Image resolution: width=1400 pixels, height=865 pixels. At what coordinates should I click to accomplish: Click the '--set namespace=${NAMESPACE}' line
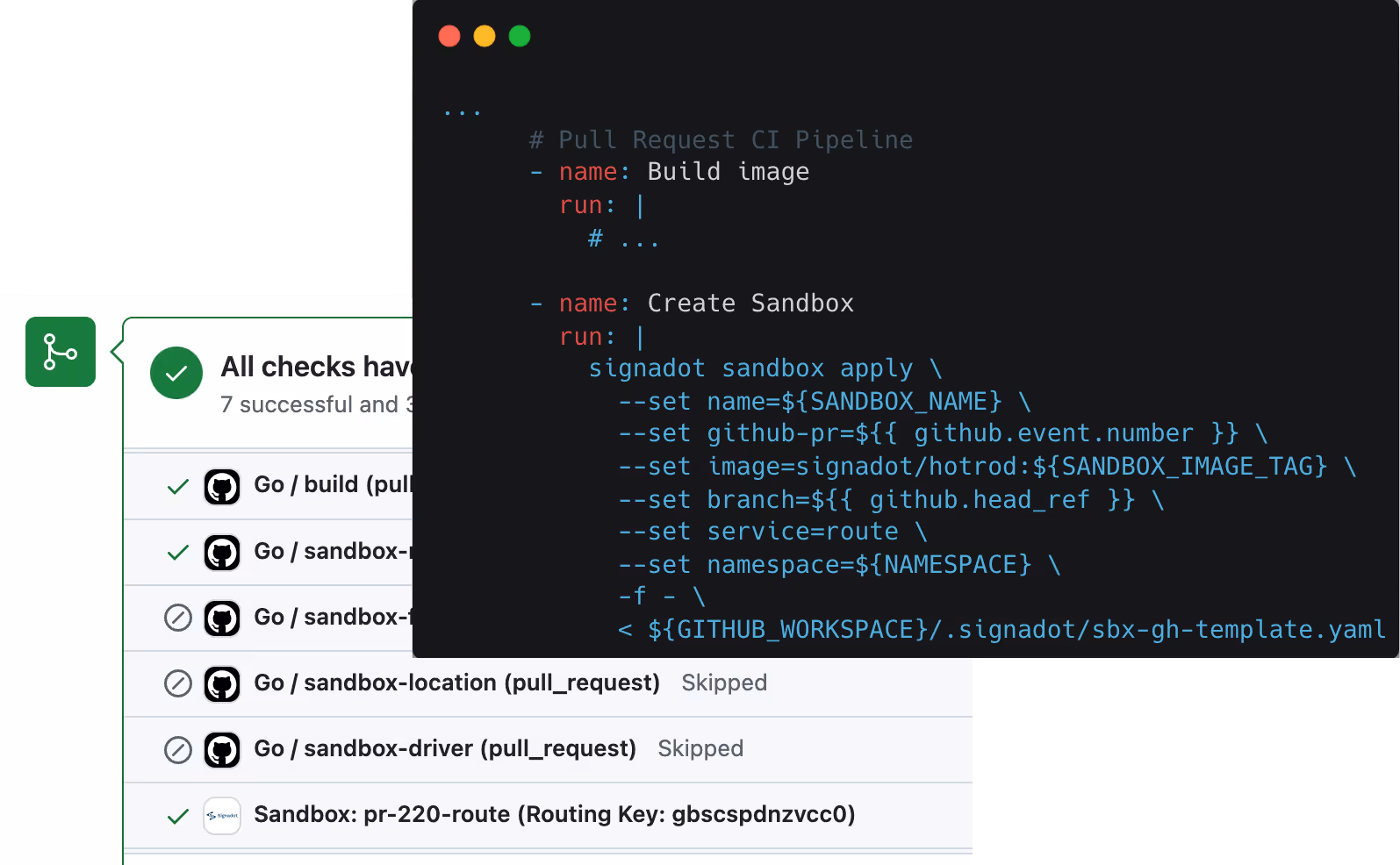[x=839, y=565]
